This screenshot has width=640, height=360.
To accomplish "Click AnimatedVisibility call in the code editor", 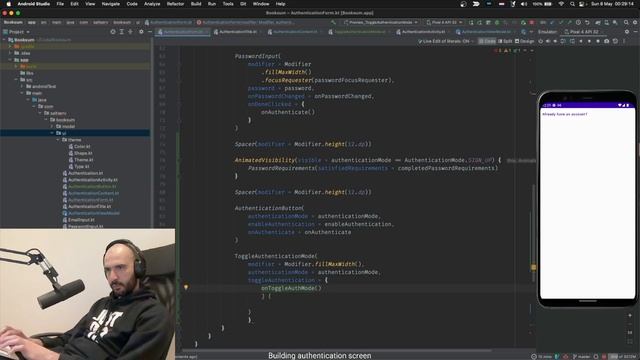I will pyautogui.click(x=264, y=160).
